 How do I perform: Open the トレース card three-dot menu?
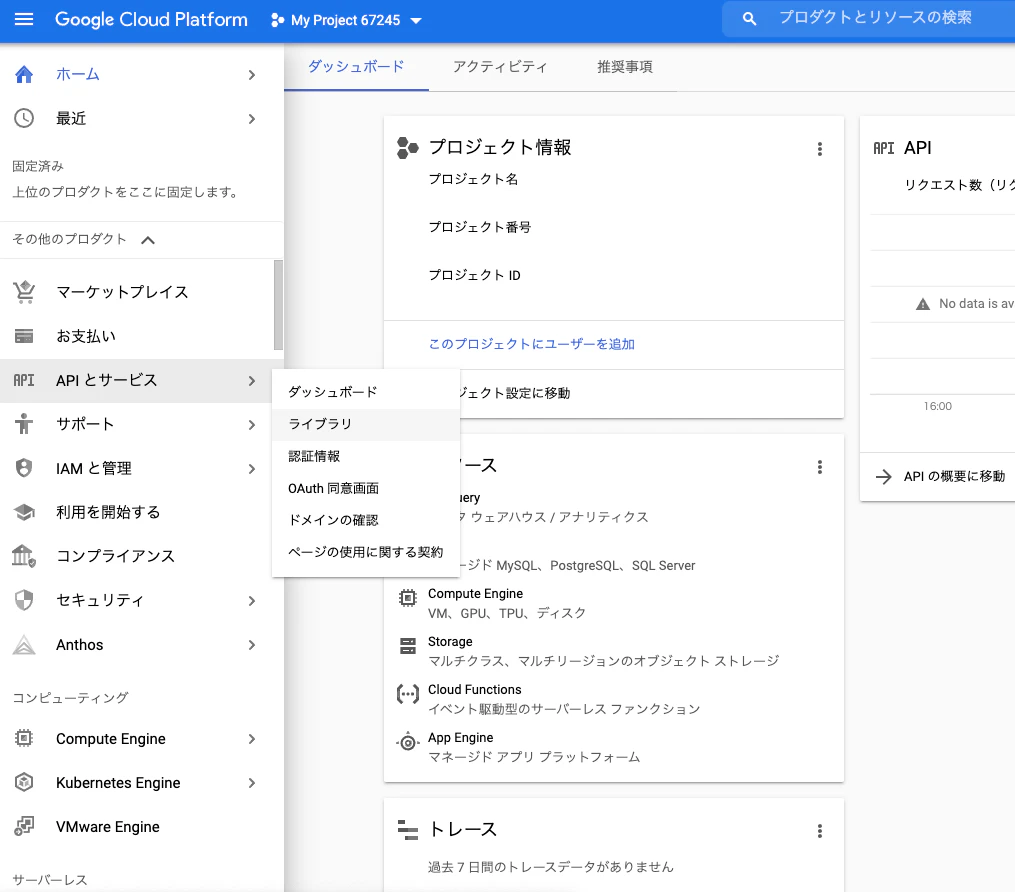(x=820, y=831)
